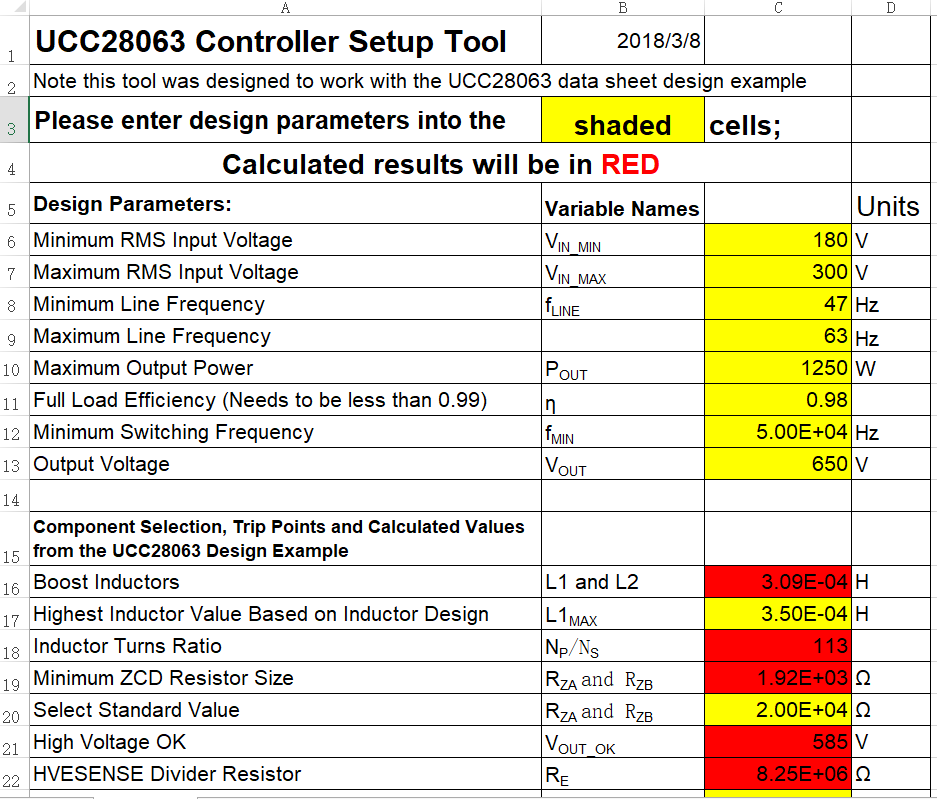
Task: Select Maximum Line Frequency value 63
Action: pos(778,336)
